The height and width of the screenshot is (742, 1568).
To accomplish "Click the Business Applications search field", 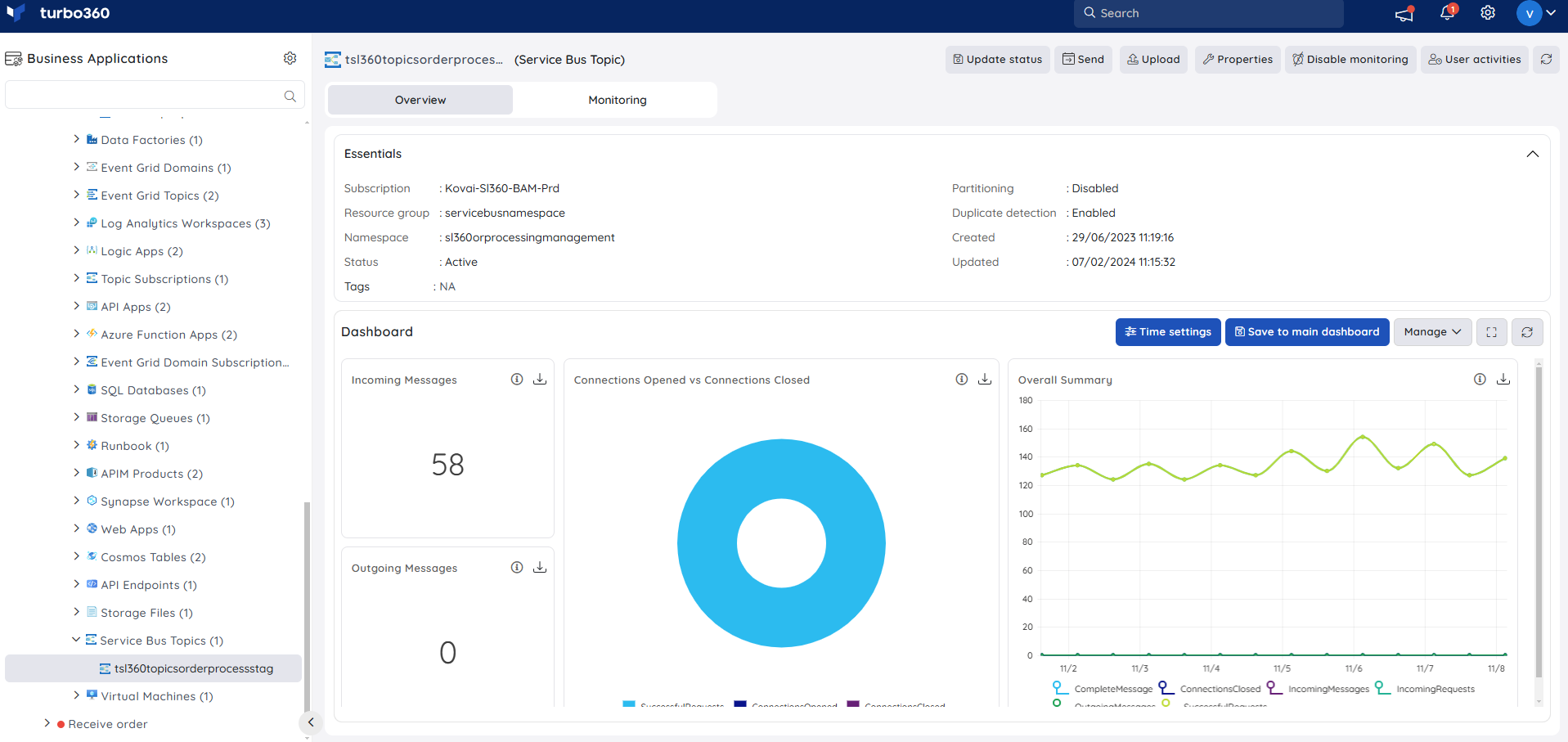I will click(155, 95).
